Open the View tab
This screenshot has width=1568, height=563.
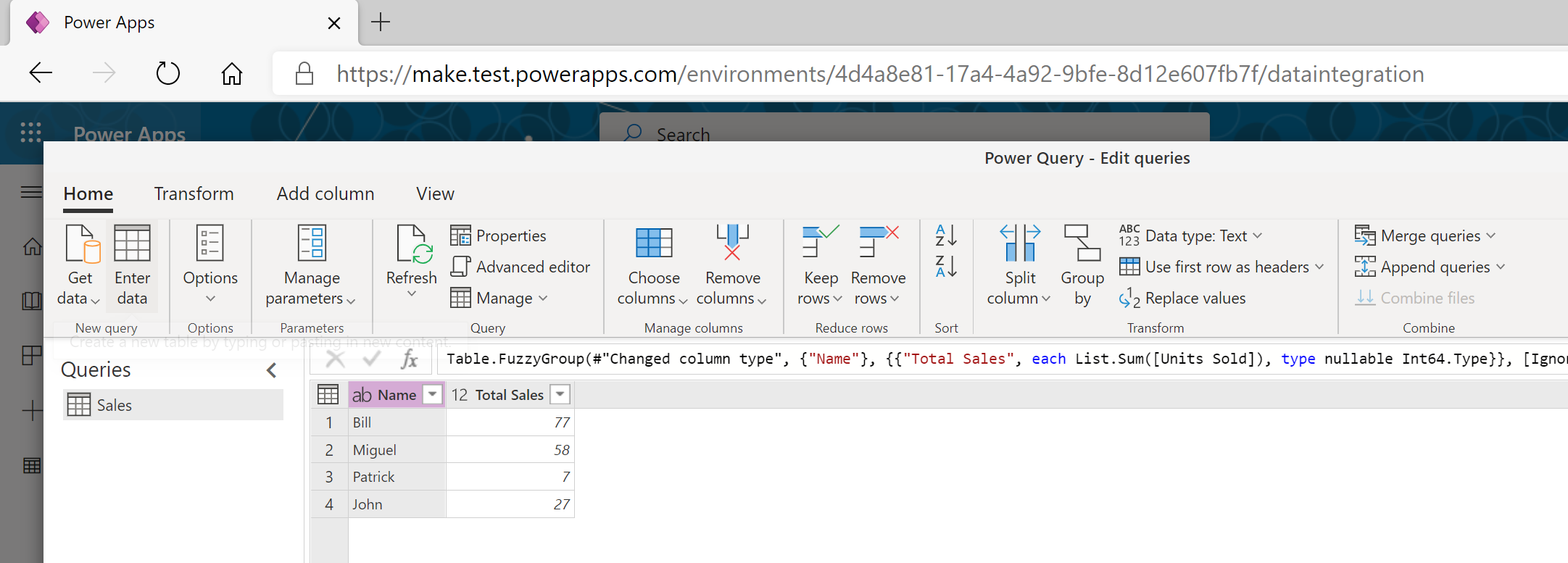(x=435, y=193)
